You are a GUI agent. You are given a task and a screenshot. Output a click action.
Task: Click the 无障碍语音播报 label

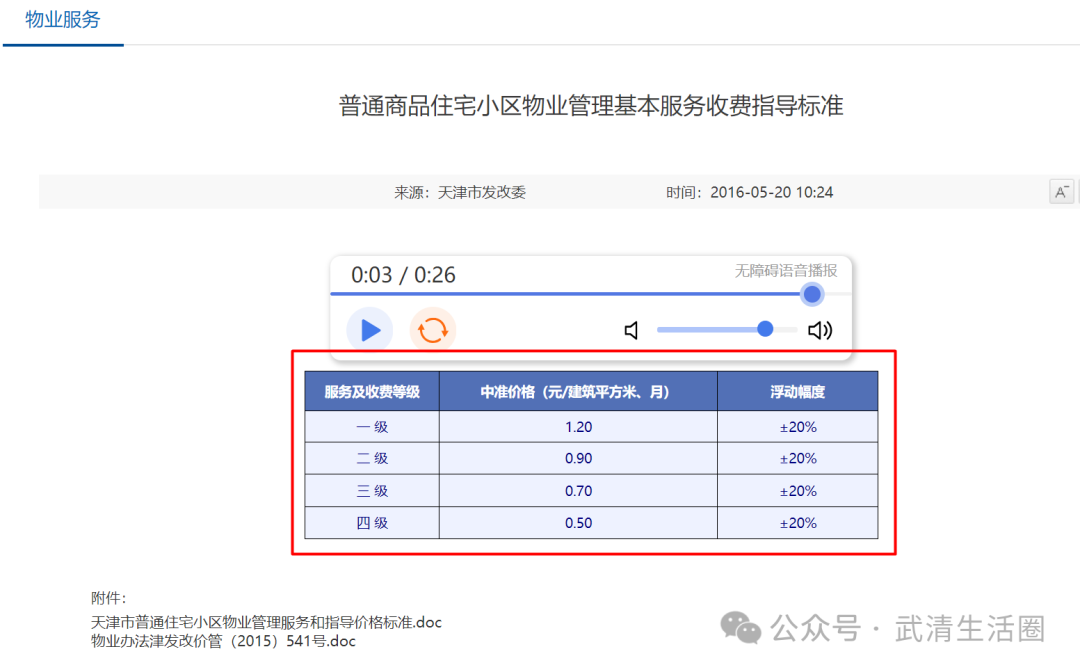coord(786,271)
